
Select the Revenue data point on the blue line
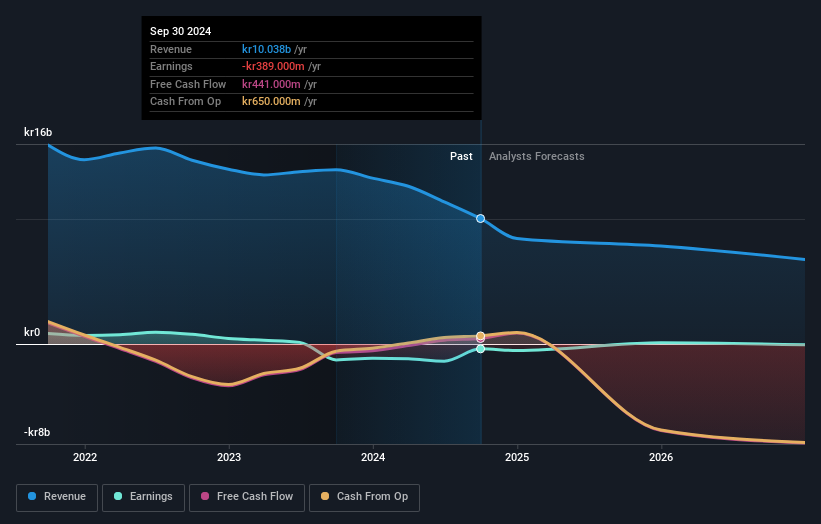[x=481, y=218]
